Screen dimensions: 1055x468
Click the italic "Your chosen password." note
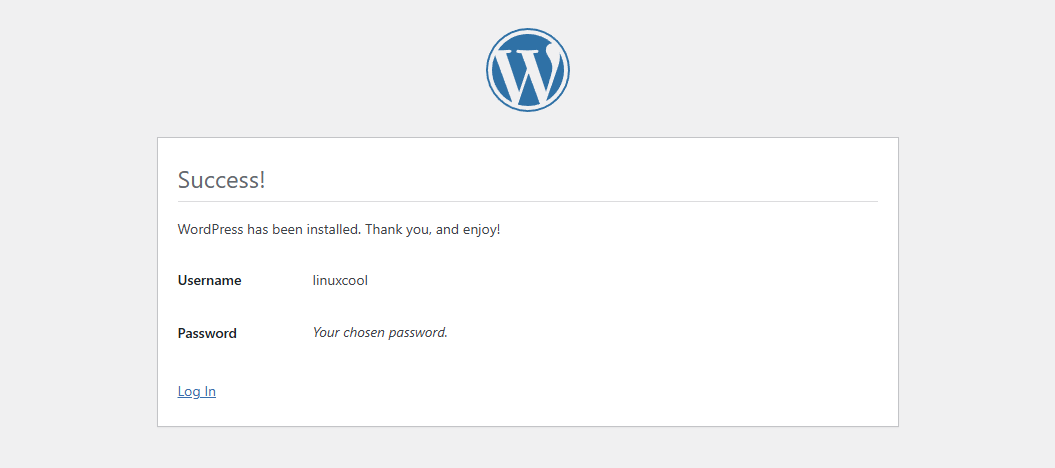click(x=380, y=332)
